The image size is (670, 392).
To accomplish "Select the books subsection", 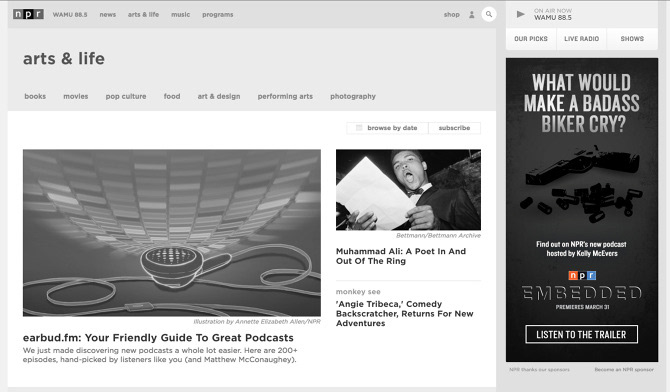I will click(35, 96).
